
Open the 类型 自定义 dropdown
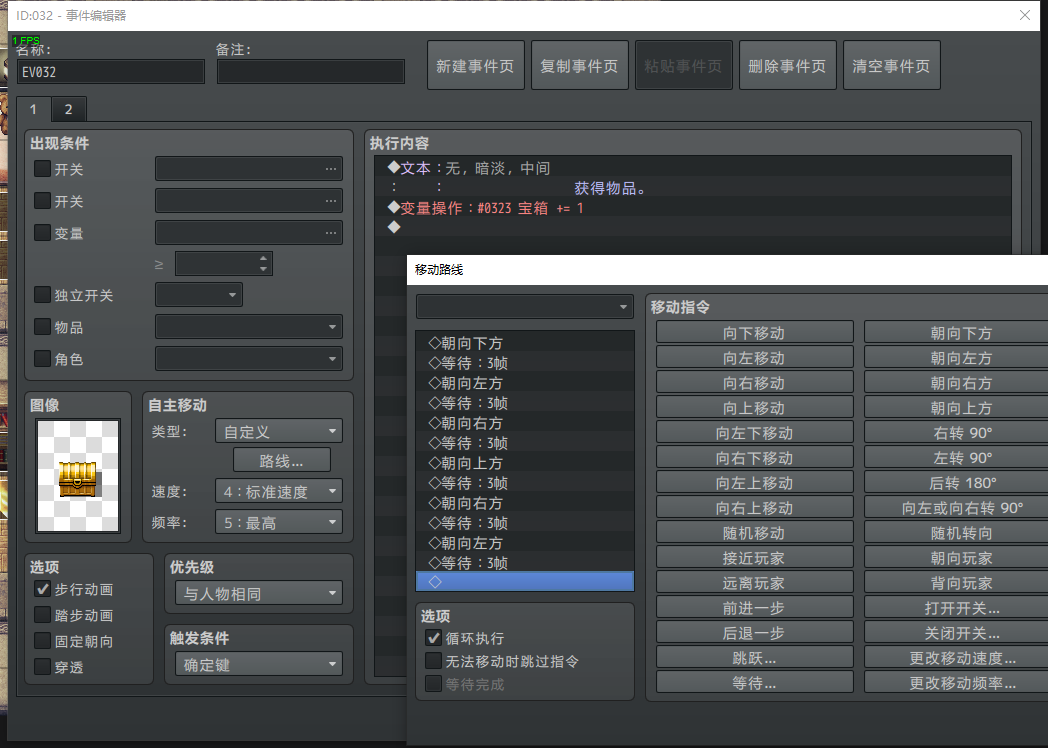coord(279,431)
